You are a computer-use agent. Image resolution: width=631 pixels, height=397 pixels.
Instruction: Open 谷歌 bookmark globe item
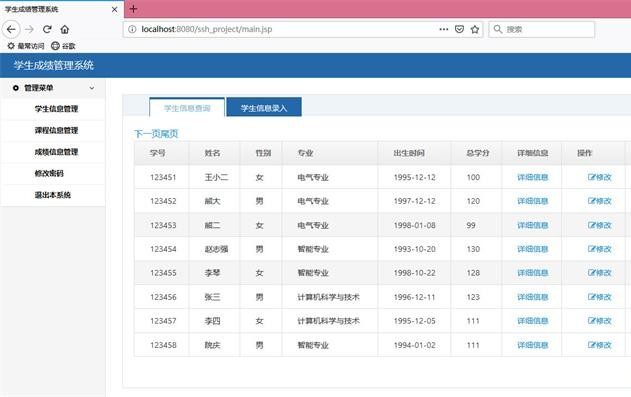point(63,46)
